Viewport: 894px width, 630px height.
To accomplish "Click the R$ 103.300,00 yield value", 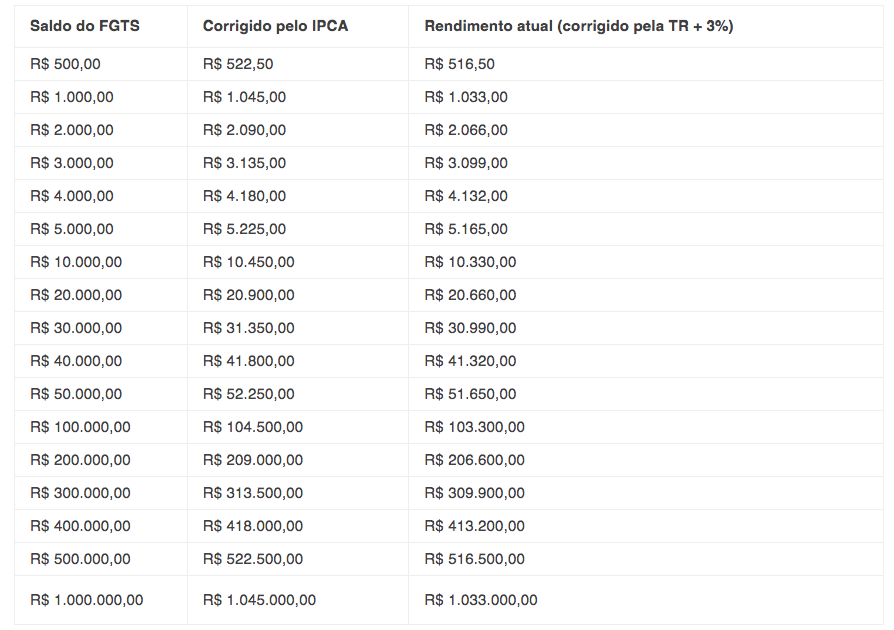I will pyautogui.click(x=474, y=428).
